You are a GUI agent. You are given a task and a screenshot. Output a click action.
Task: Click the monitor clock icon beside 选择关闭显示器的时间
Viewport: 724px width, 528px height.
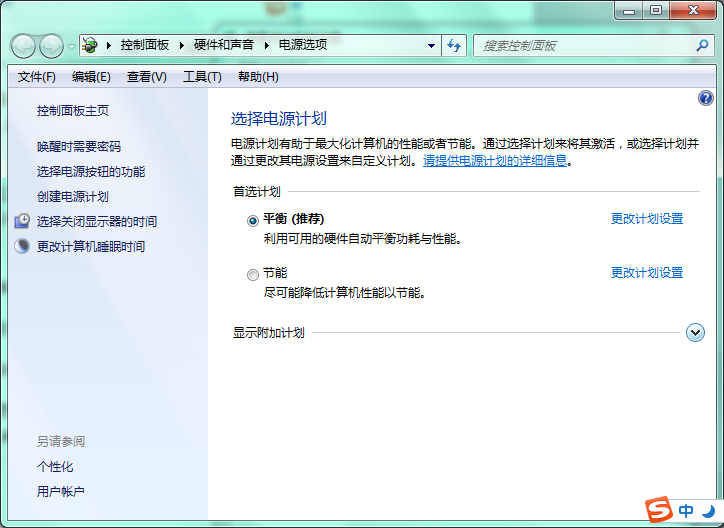[x=22, y=221]
